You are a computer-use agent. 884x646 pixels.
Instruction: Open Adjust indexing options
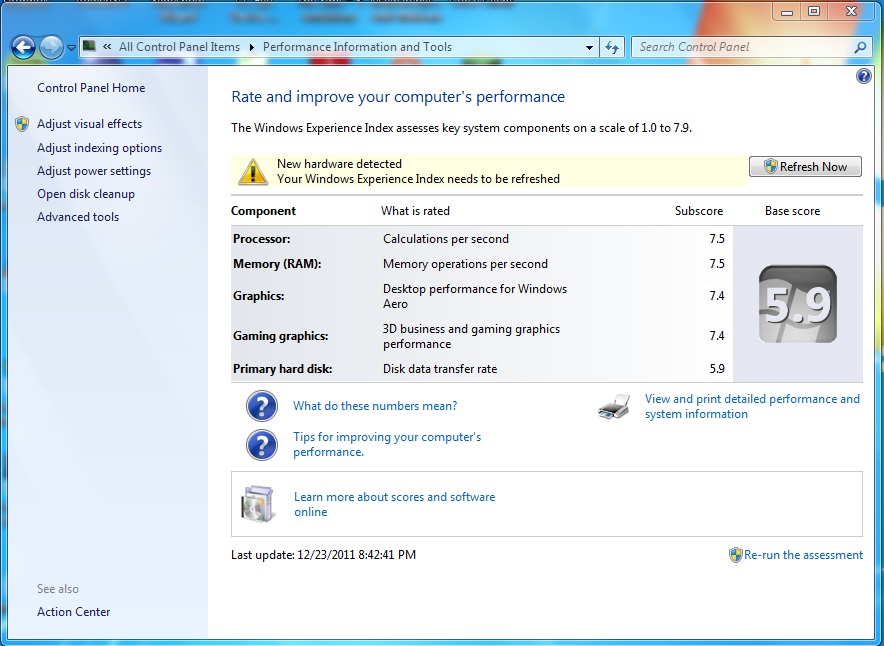pos(100,148)
